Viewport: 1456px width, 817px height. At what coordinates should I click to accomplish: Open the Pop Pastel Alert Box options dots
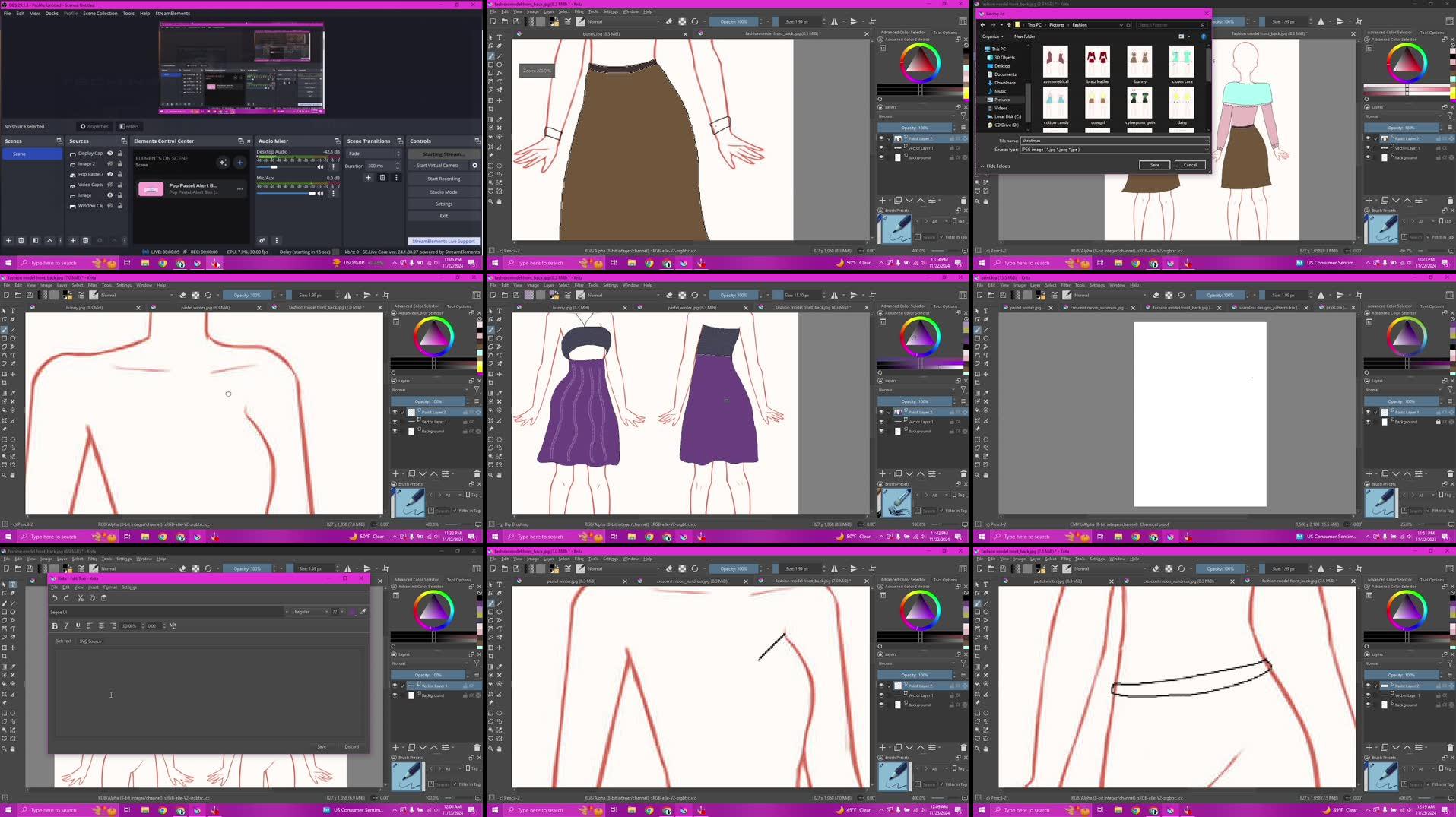[x=239, y=189]
